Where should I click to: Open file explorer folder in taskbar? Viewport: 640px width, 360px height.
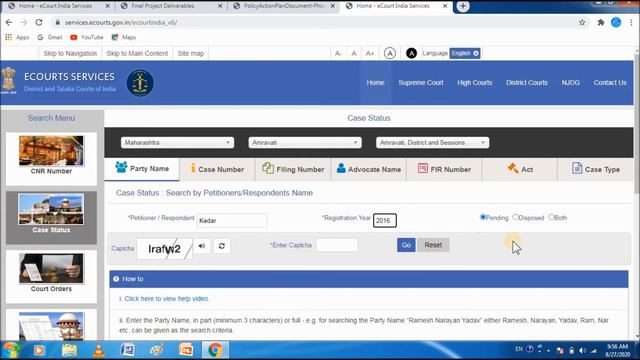[69, 350]
